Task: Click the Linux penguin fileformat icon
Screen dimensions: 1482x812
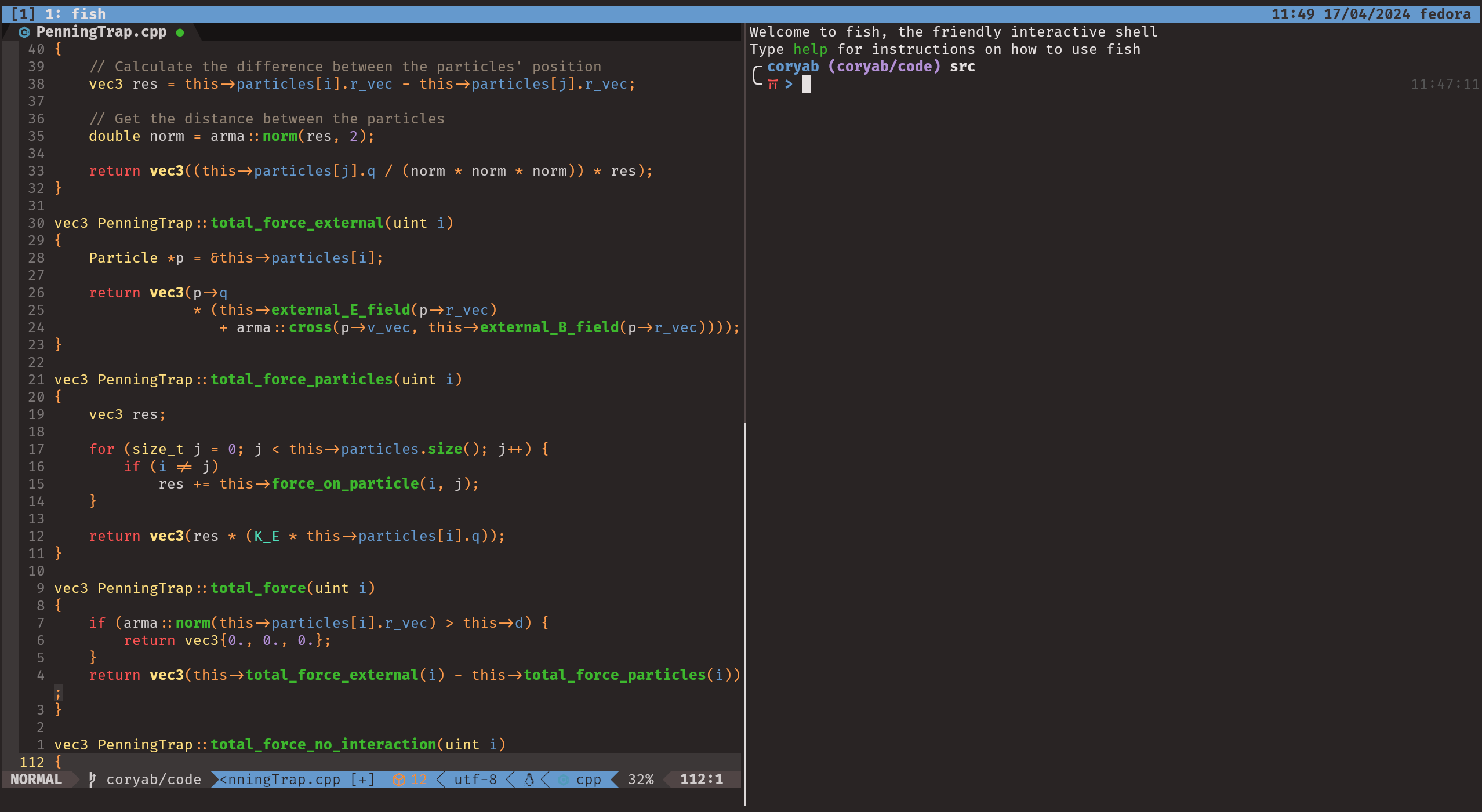Action: (x=529, y=780)
